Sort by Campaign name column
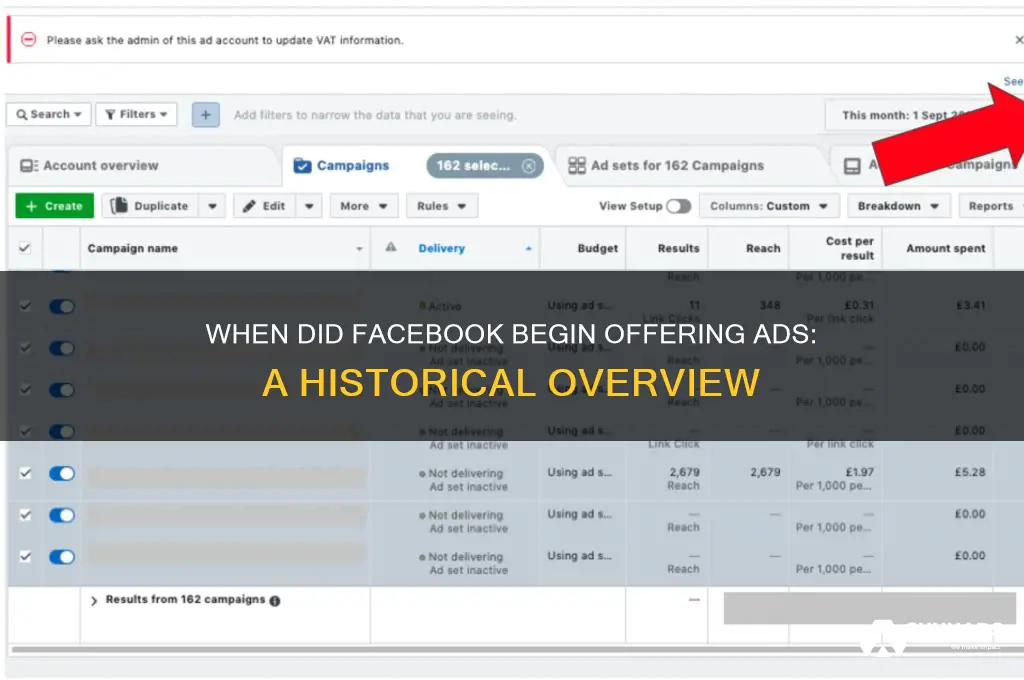 [x=225, y=248]
